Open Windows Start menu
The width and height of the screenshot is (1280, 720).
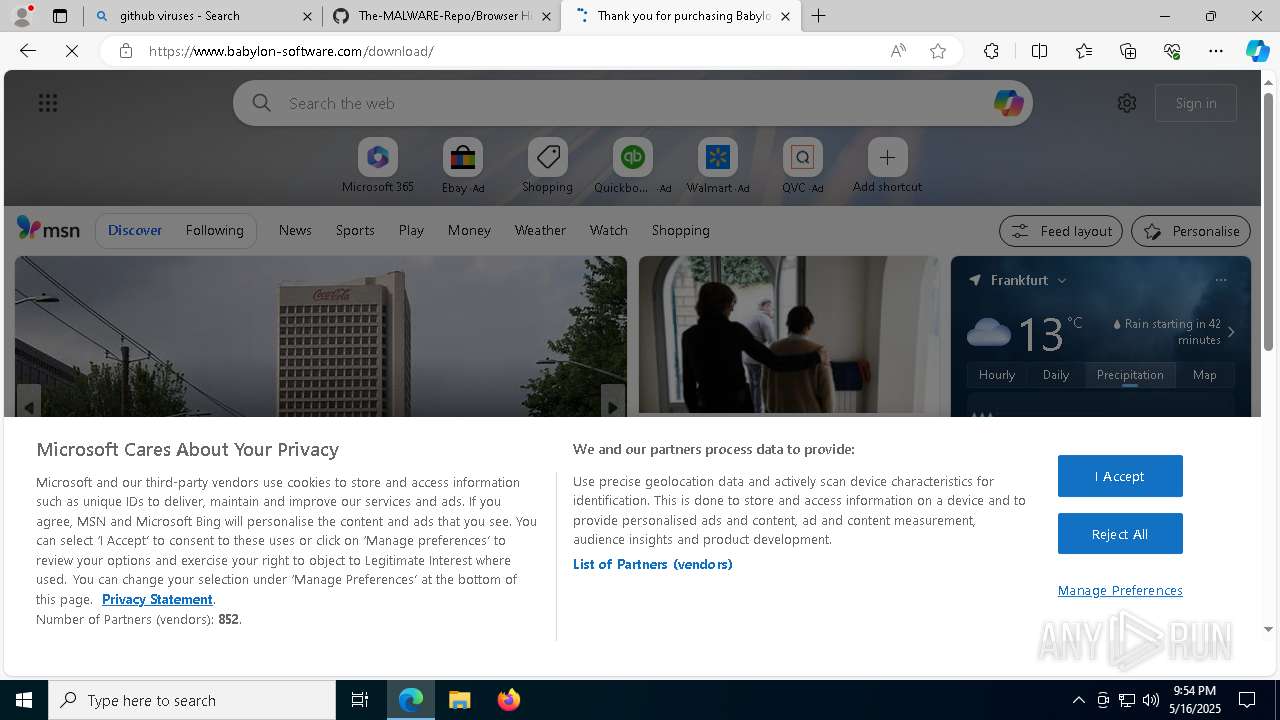(x=24, y=700)
